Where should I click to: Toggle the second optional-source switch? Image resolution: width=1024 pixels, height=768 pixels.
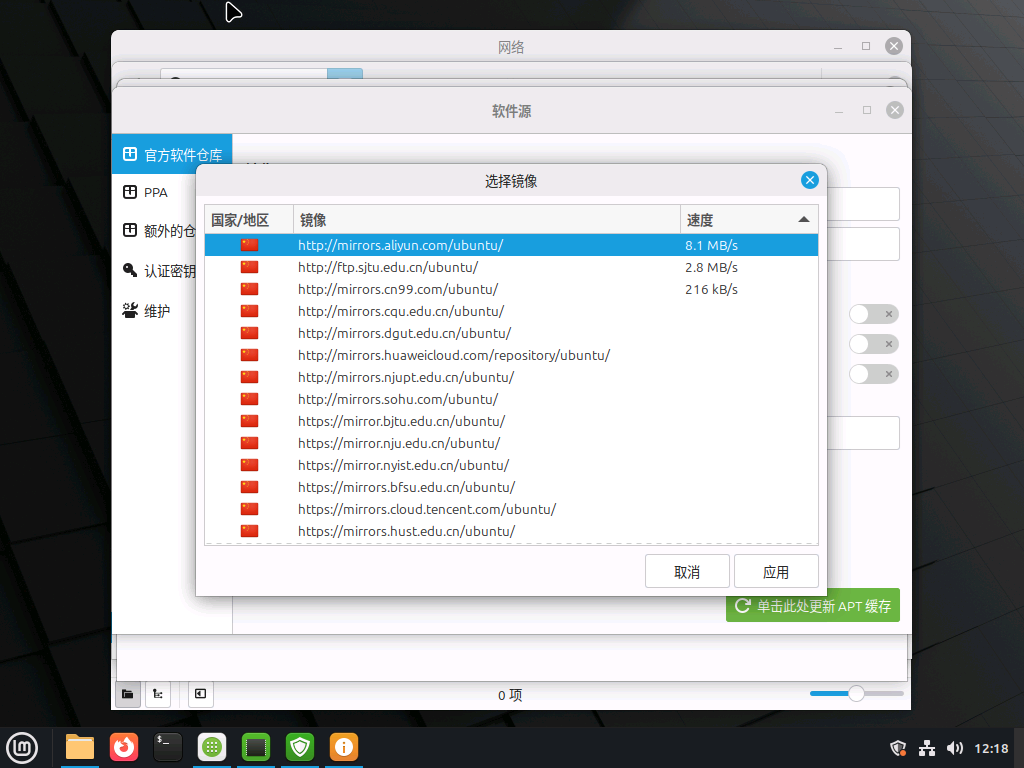[874, 344]
